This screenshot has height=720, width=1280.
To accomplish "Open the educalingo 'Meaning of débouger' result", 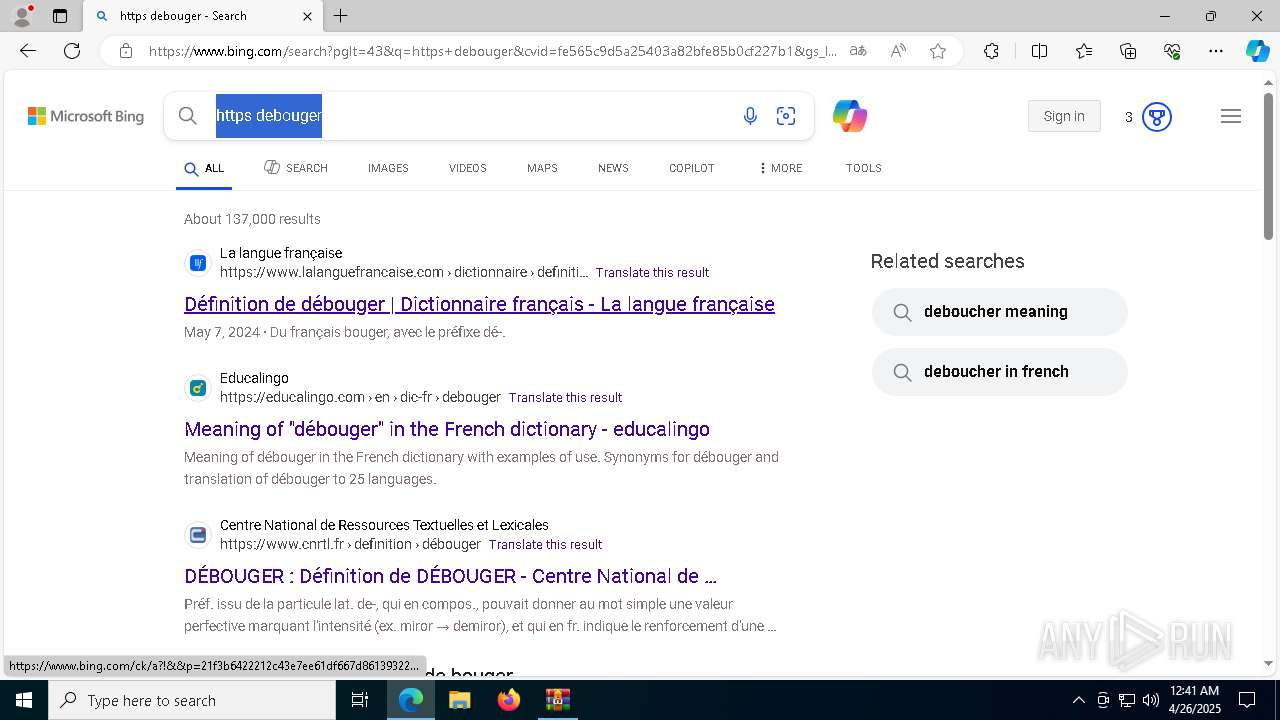I will click(447, 429).
